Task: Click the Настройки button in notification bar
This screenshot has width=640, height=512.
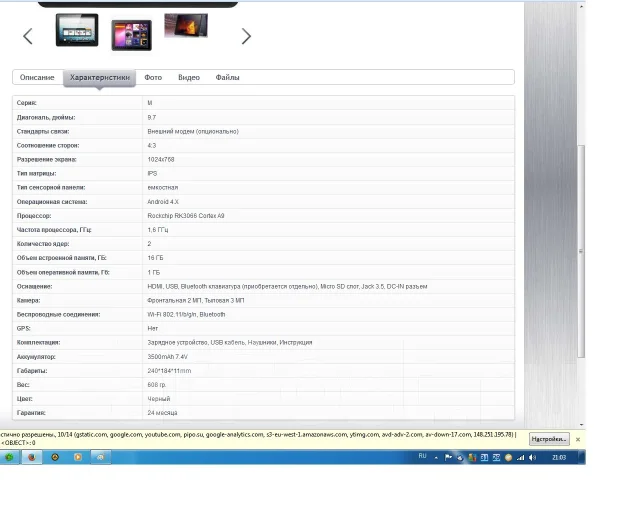Action: (549, 439)
